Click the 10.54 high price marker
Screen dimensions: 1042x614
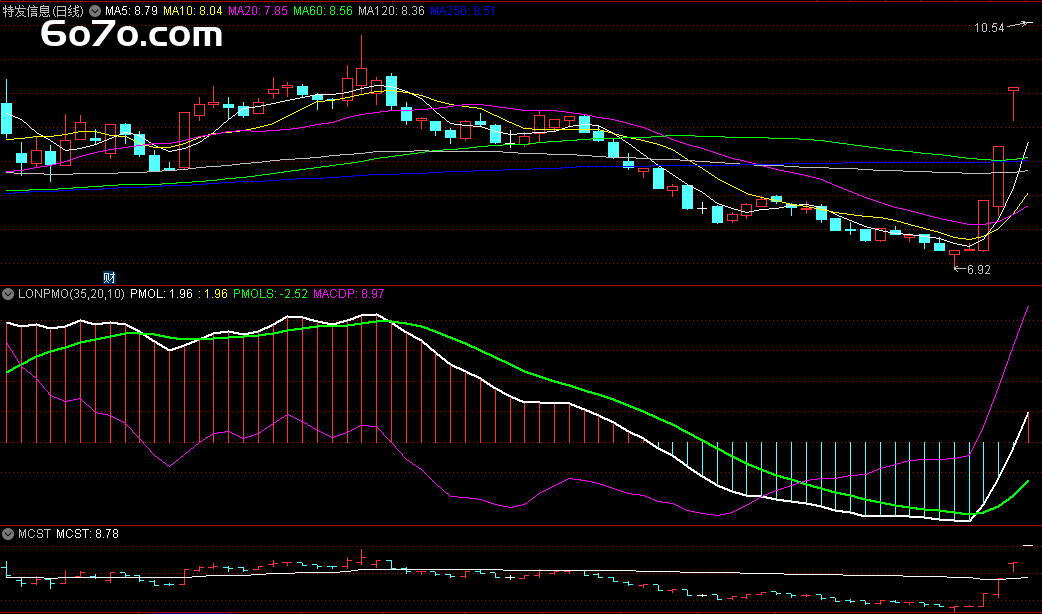pyautogui.click(x=989, y=28)
